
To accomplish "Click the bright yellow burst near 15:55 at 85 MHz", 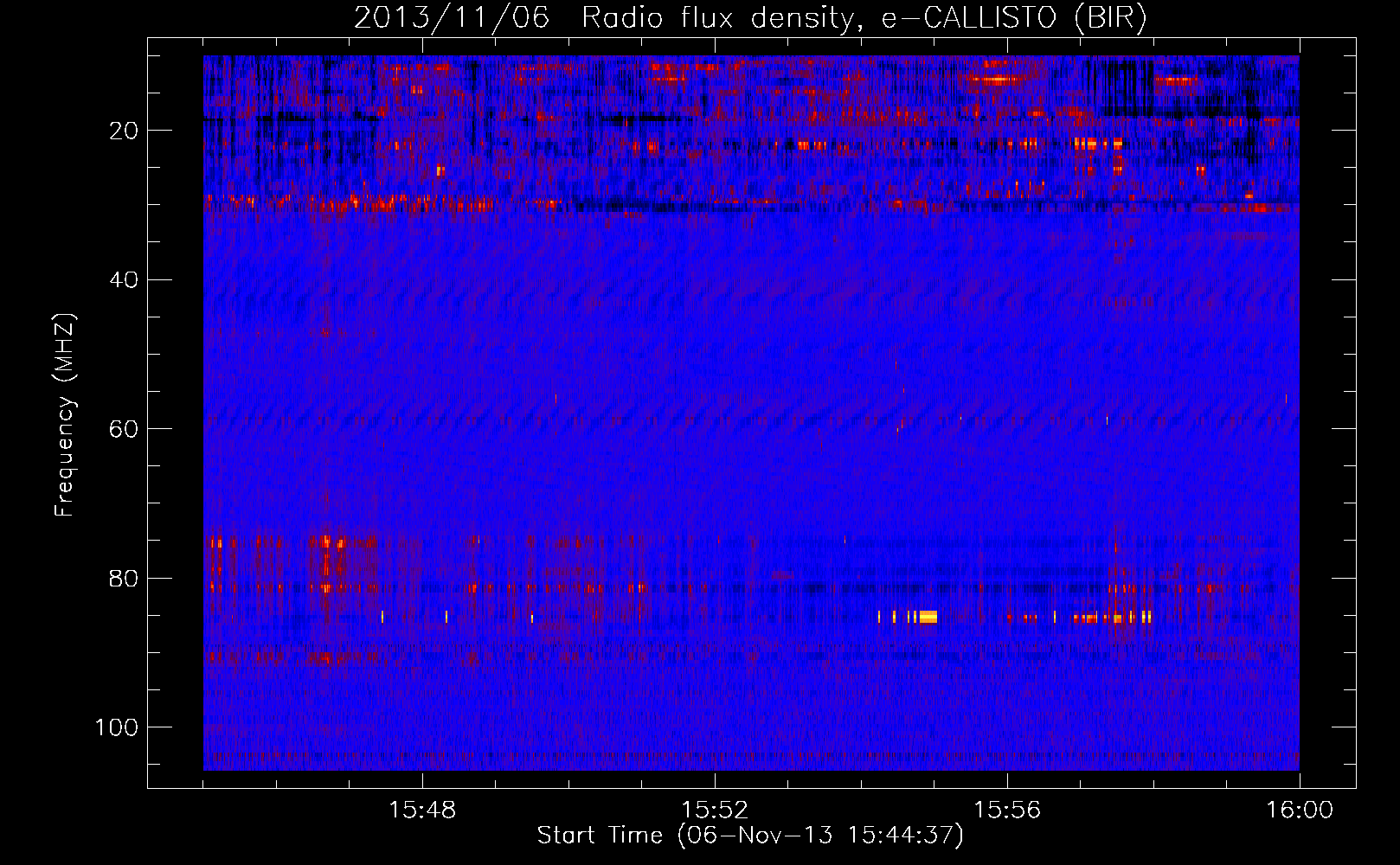I will coord(928,617).
